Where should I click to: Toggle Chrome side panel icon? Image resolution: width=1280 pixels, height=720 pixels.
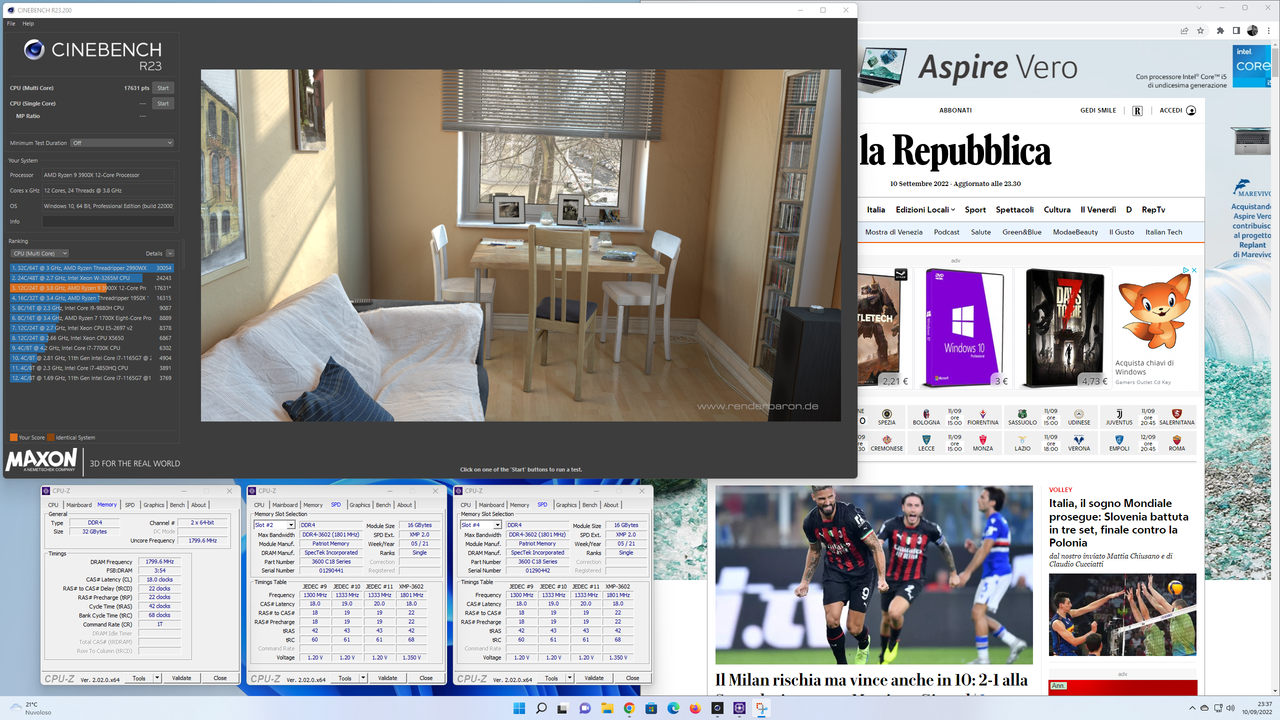point(1236,31)
